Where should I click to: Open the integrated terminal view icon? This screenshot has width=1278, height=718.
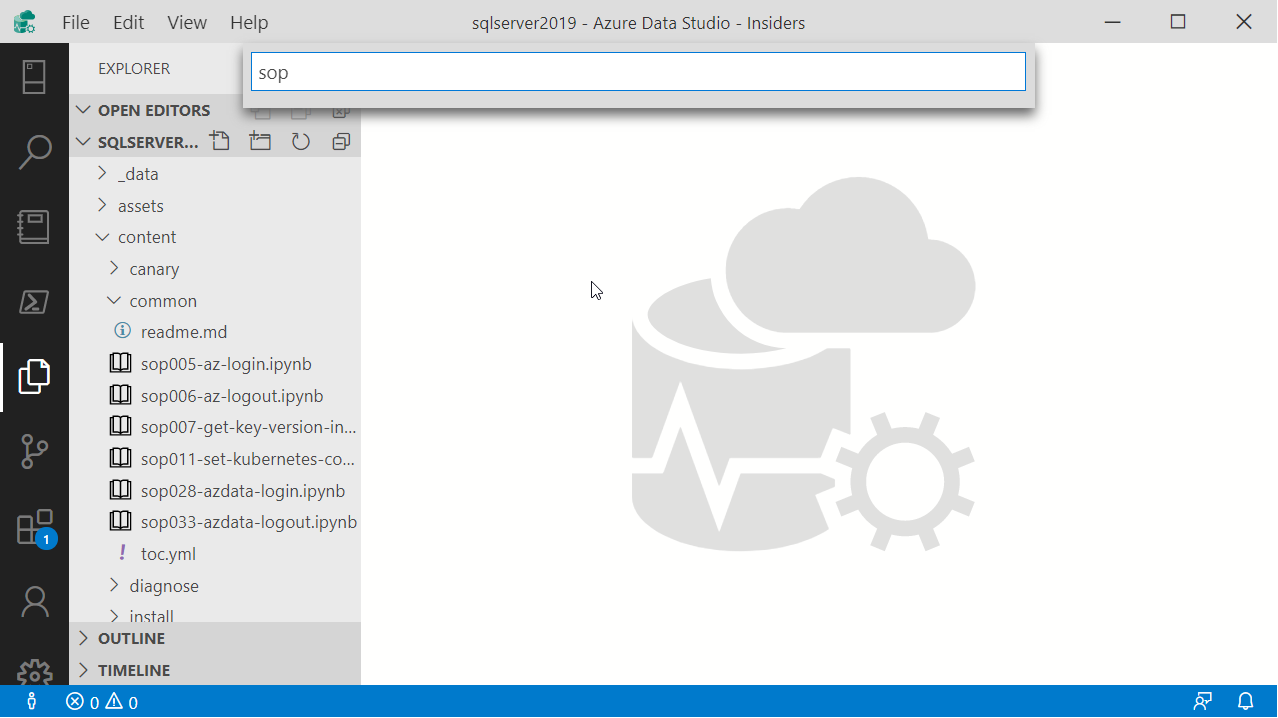click(x=35, y=300)
